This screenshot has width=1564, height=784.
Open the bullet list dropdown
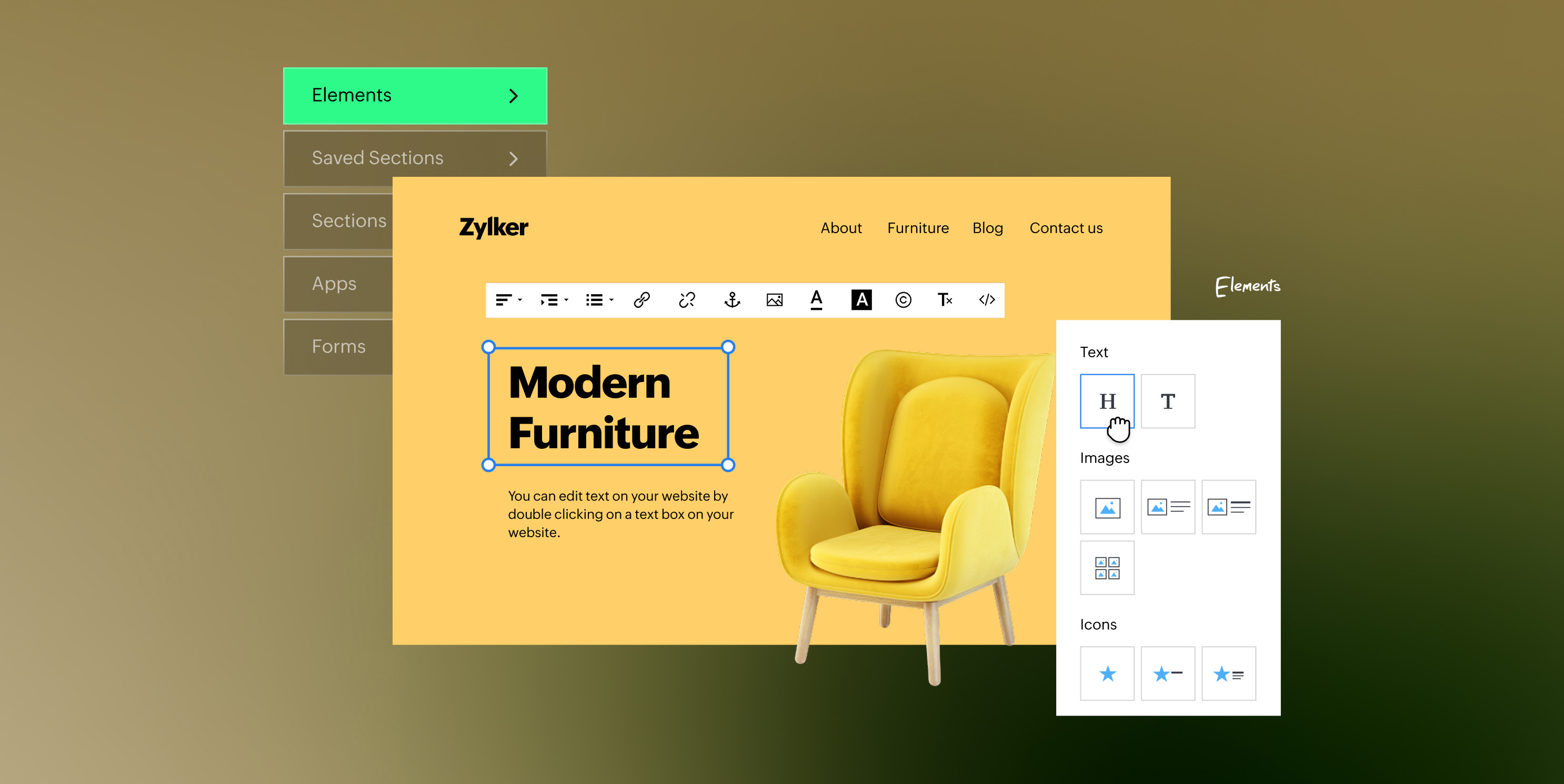[599, 300]
